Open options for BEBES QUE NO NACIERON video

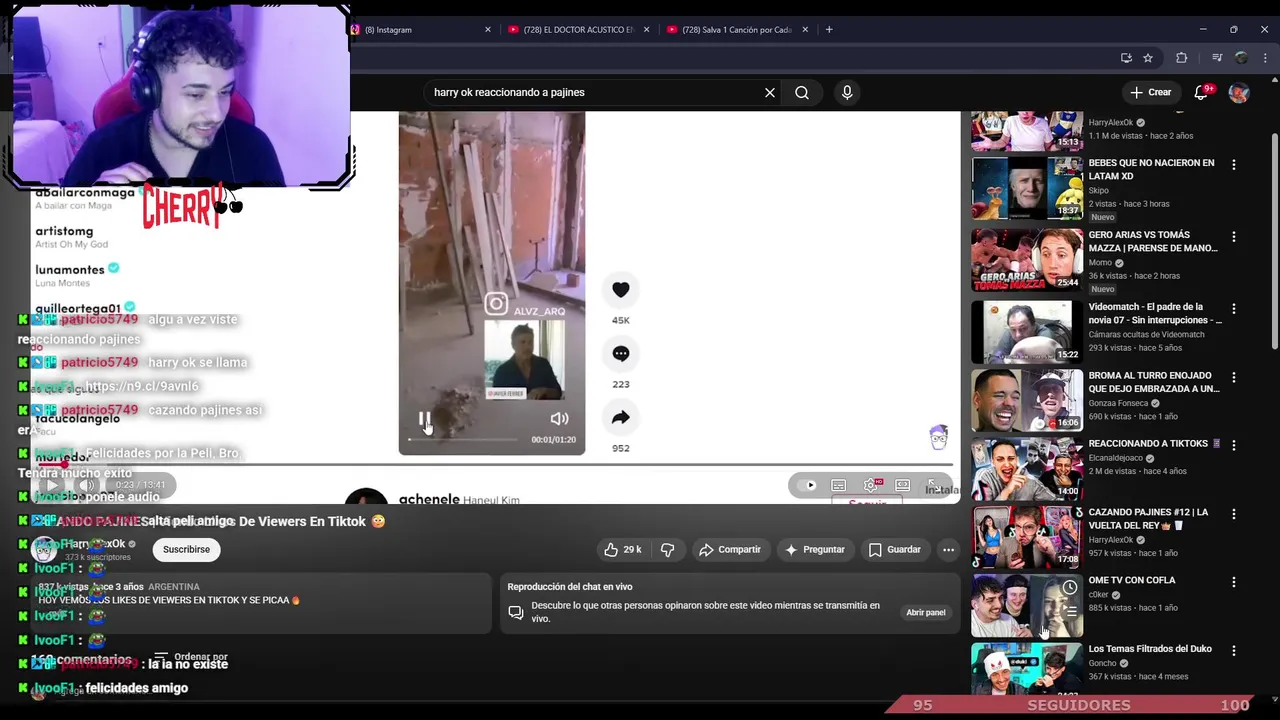pyautogui.click(x=1233, y=164)
